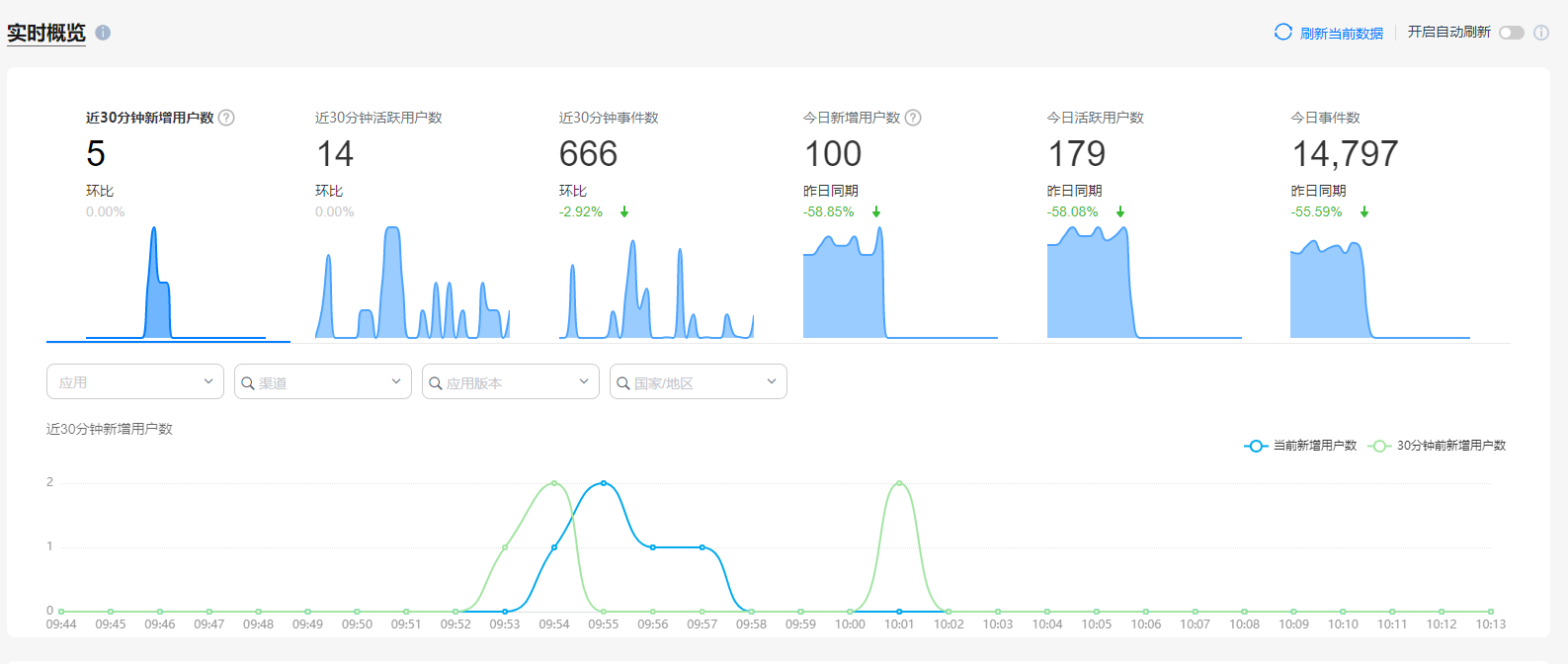Click search icon in 应用版本 filter
Screen dimensions: 1568x664
[436, 383]
